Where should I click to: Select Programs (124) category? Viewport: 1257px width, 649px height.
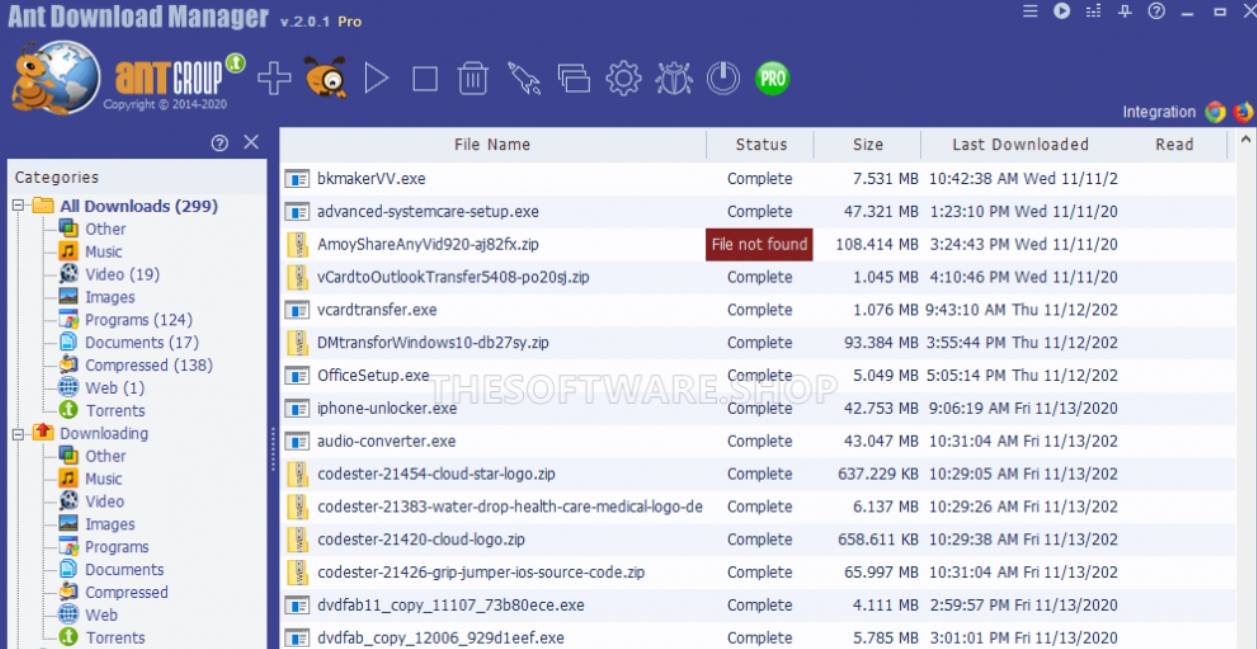point(138,320)
